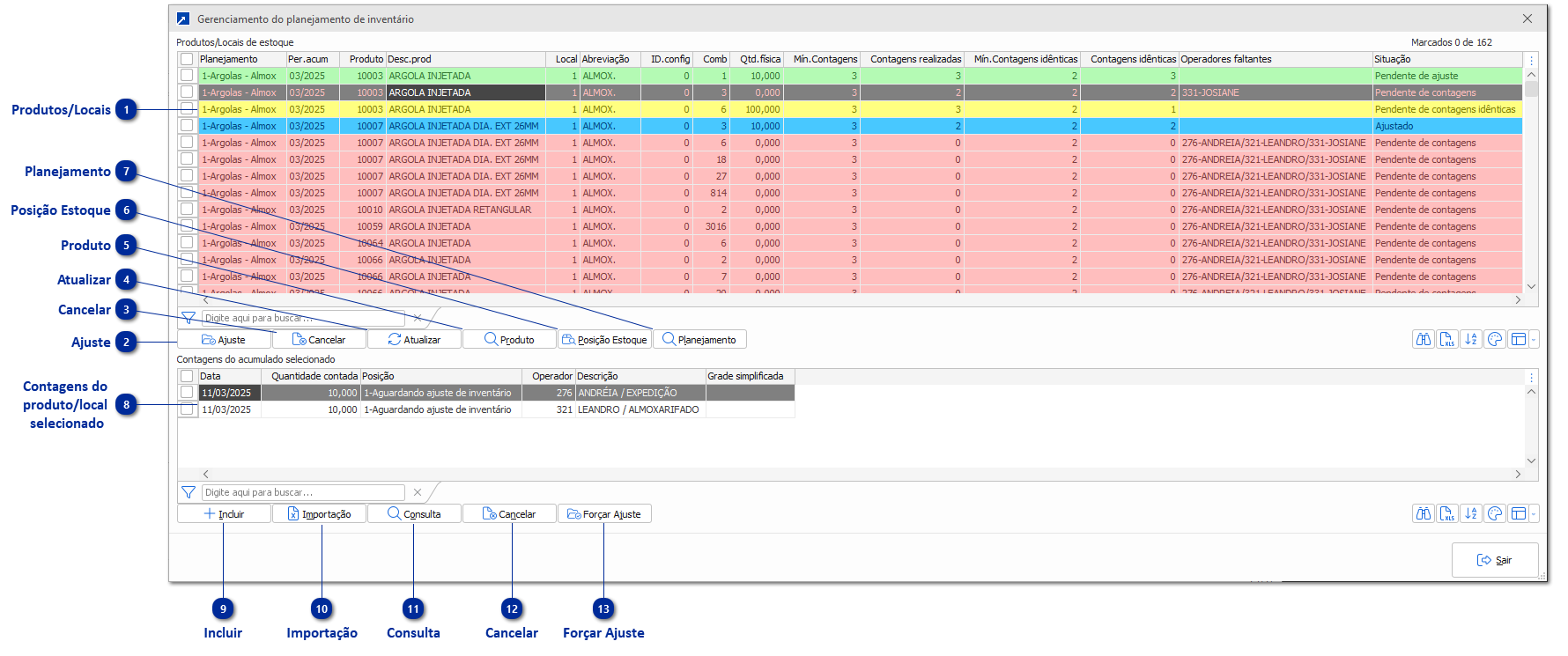Refresh the list with Atualizar
Viewport: 1568px width, 656px height.
(x=414, y=339)
